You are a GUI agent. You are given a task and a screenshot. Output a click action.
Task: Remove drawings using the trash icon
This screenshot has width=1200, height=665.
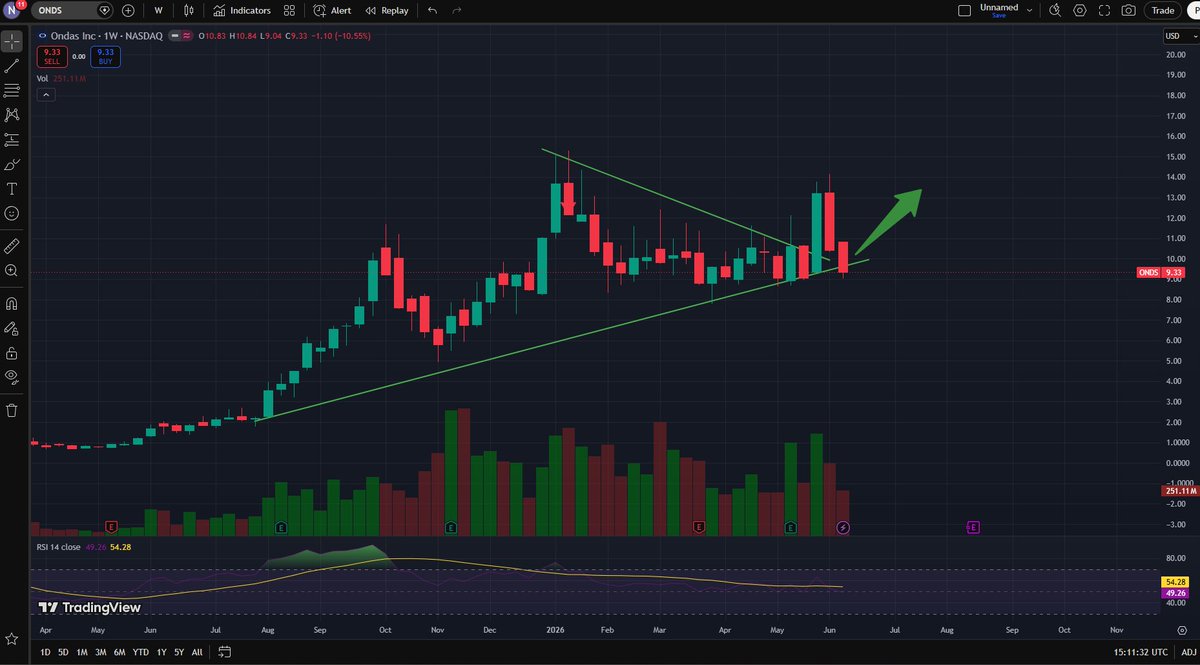click(11, 410)
